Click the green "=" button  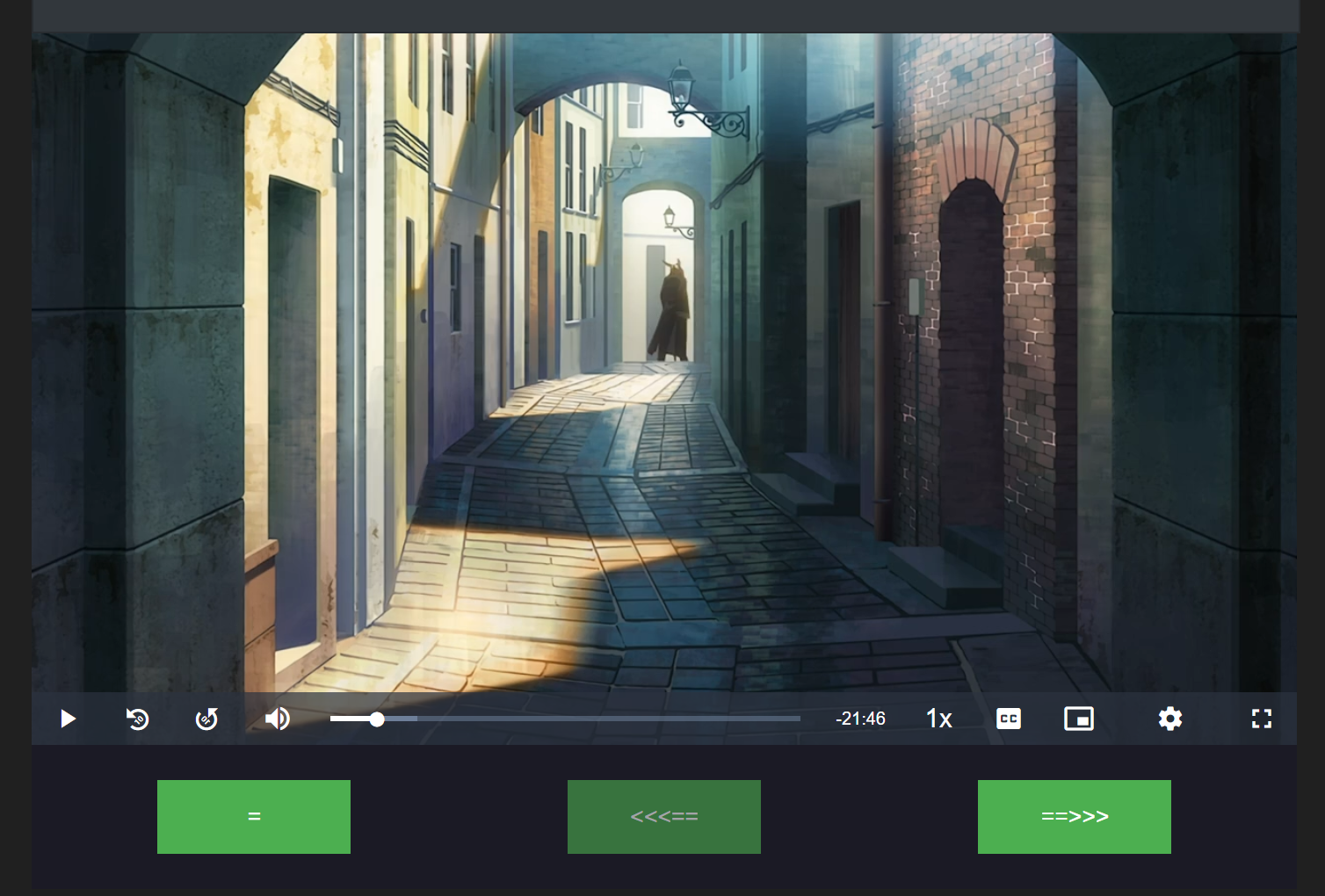(254, 817)
